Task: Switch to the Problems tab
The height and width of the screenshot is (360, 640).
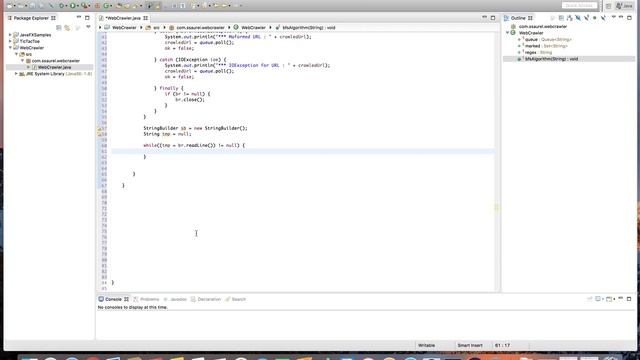Action: pos(146,299)
